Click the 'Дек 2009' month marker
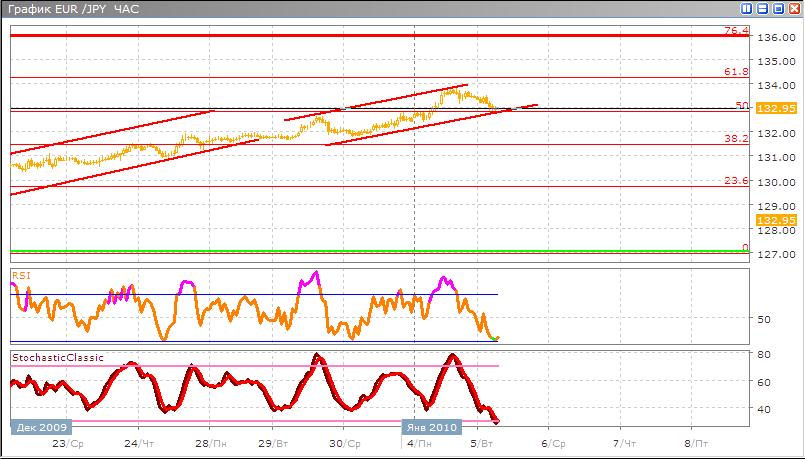This screenshot has width=805, height=459. pos(36,425)
